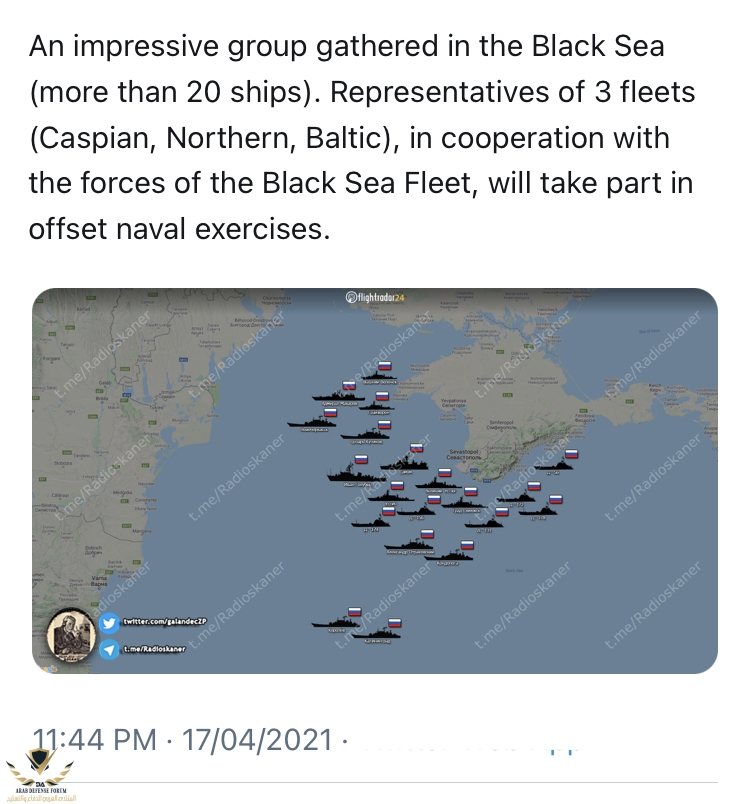750x804 pixels.
Task: Click the 11:44 PM tweet timestamp
Action: (x=95, y=740)
